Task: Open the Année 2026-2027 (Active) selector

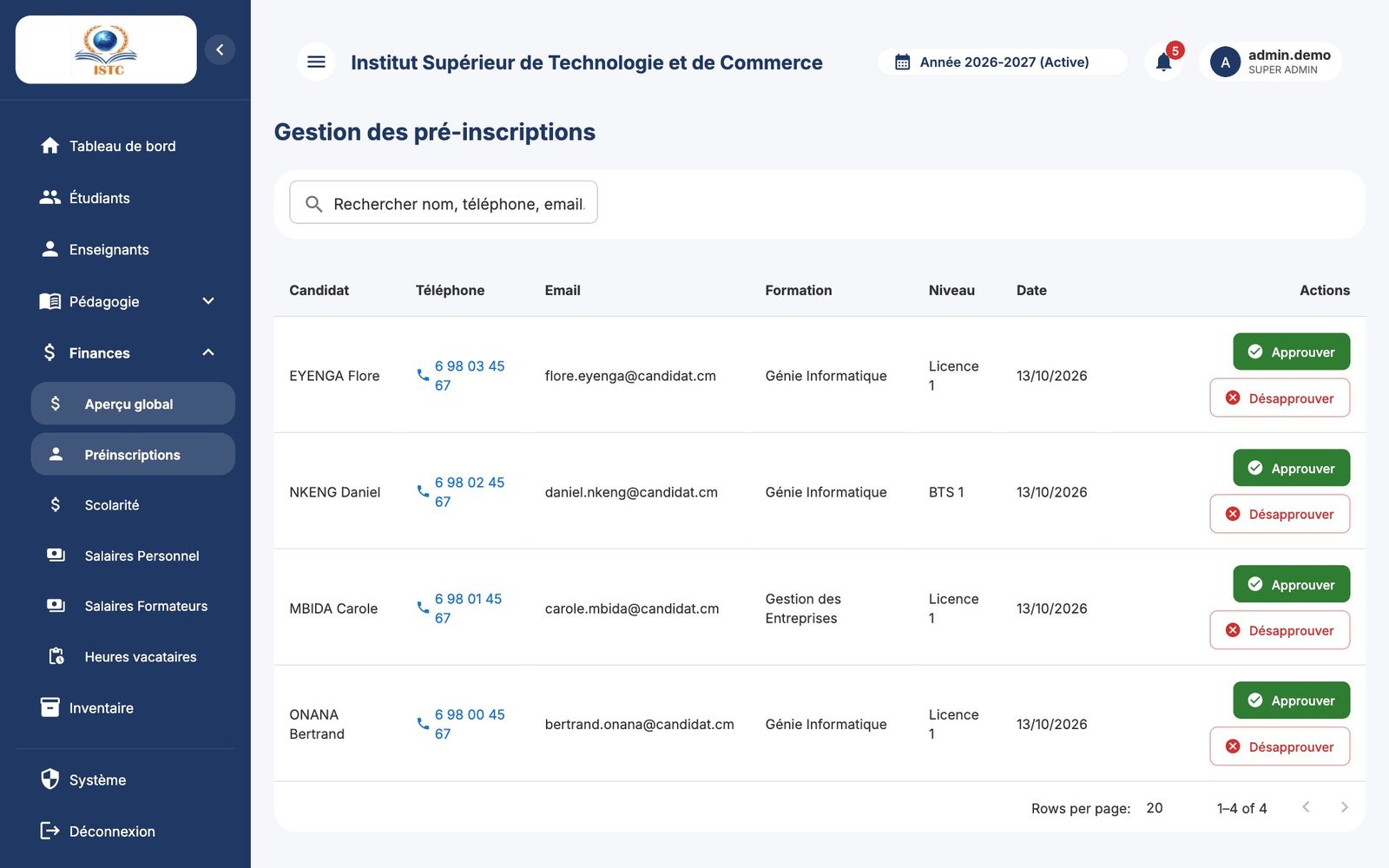Action: [1003, 62]
